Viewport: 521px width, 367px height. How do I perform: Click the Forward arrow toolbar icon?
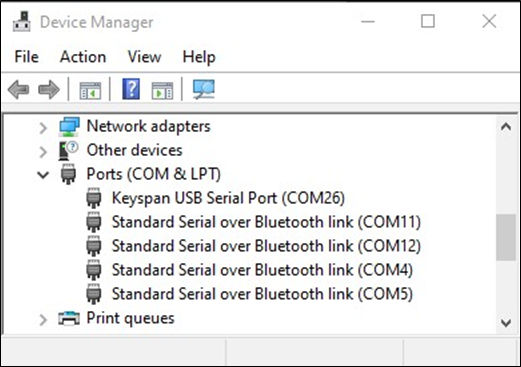click(49, 89)
